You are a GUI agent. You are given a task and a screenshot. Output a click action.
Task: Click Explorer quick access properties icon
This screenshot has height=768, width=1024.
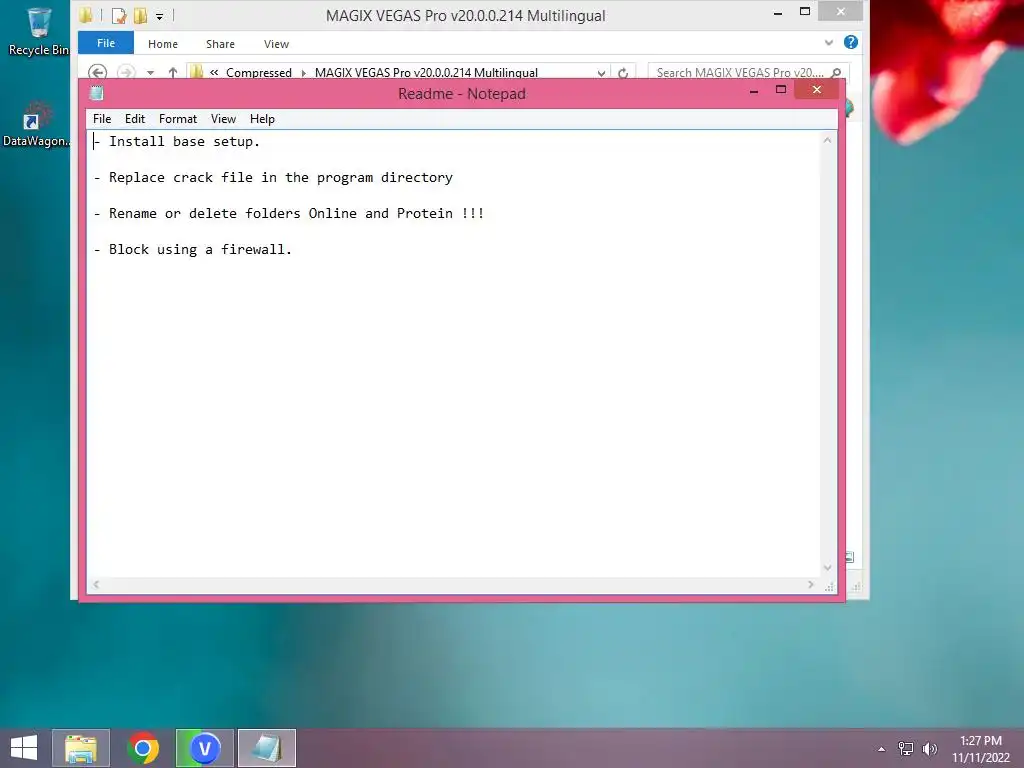(118, 15)
